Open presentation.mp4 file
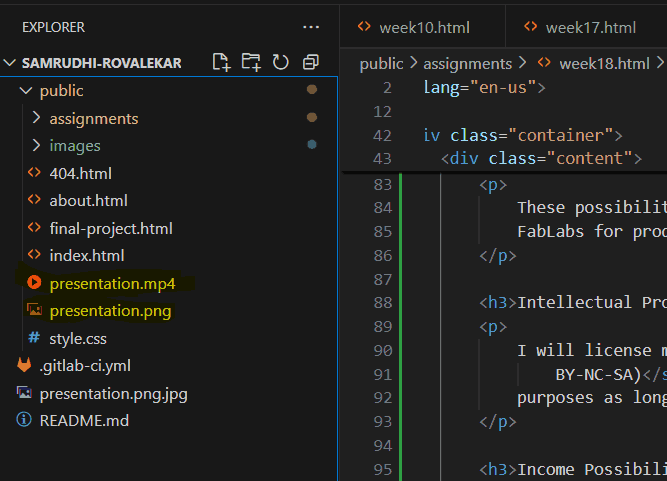The width and height of the screenshot is (667, 481). click(112, 284)
